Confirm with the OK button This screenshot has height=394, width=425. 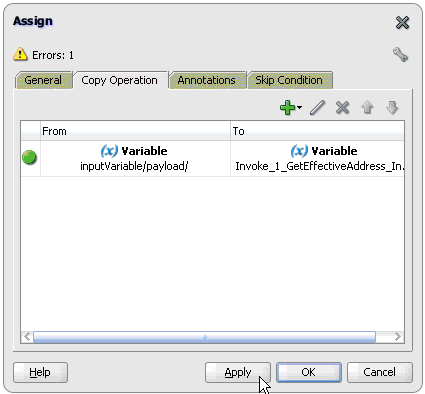pos(309,372)
